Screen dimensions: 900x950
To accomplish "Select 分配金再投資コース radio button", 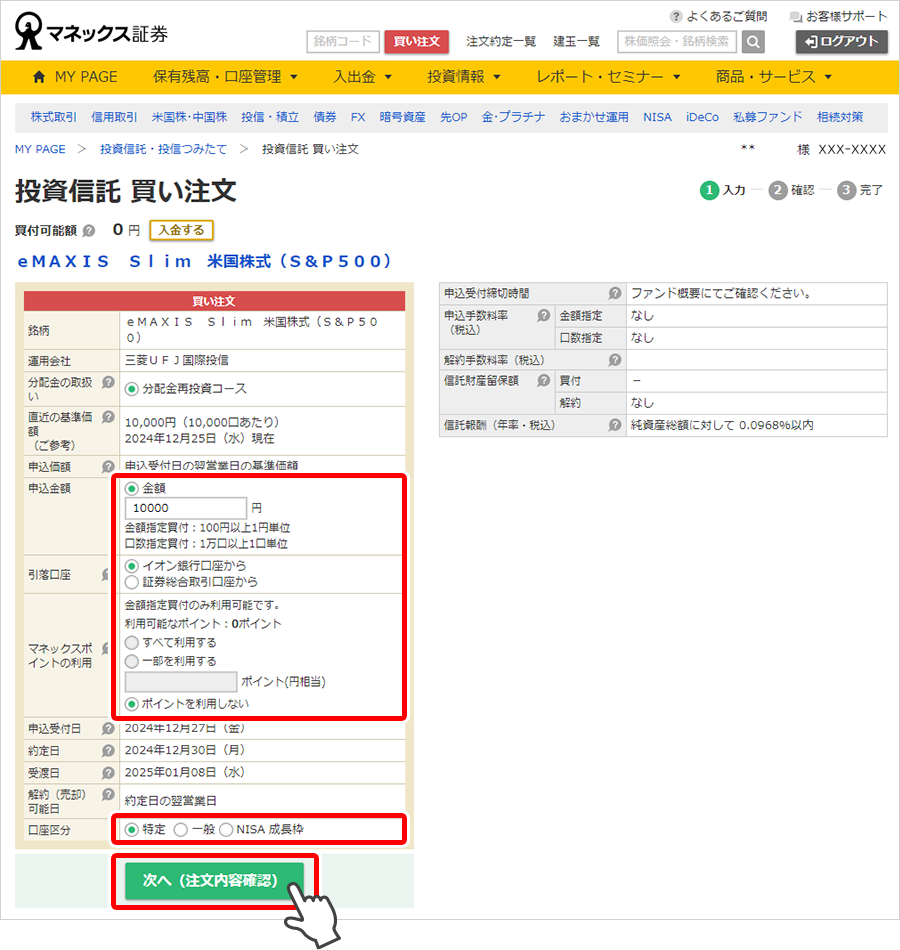I will click(132, 389).
